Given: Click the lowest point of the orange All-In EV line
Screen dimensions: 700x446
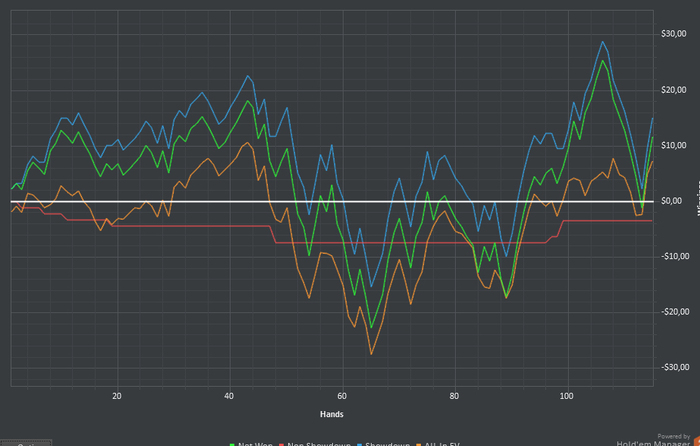Looking at the screenshot, I should [371, 354].
